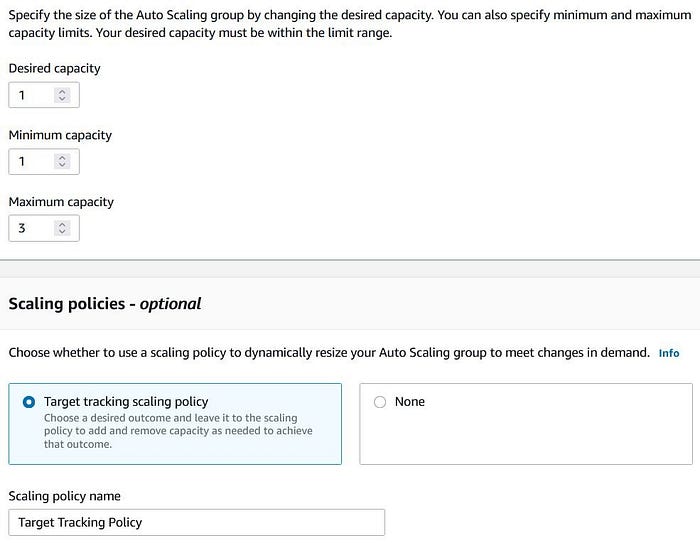Decrease Desired capacity with the down arrow
The width and height of the screenshot is (700, 543).
pos(62,99)
